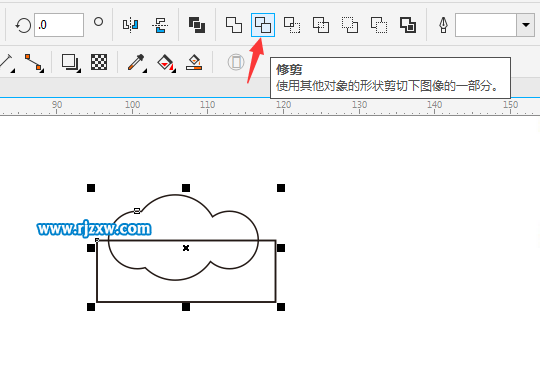Click the top-left selection handle
This screenshot has height=392, width=540.
click(91, 188)
